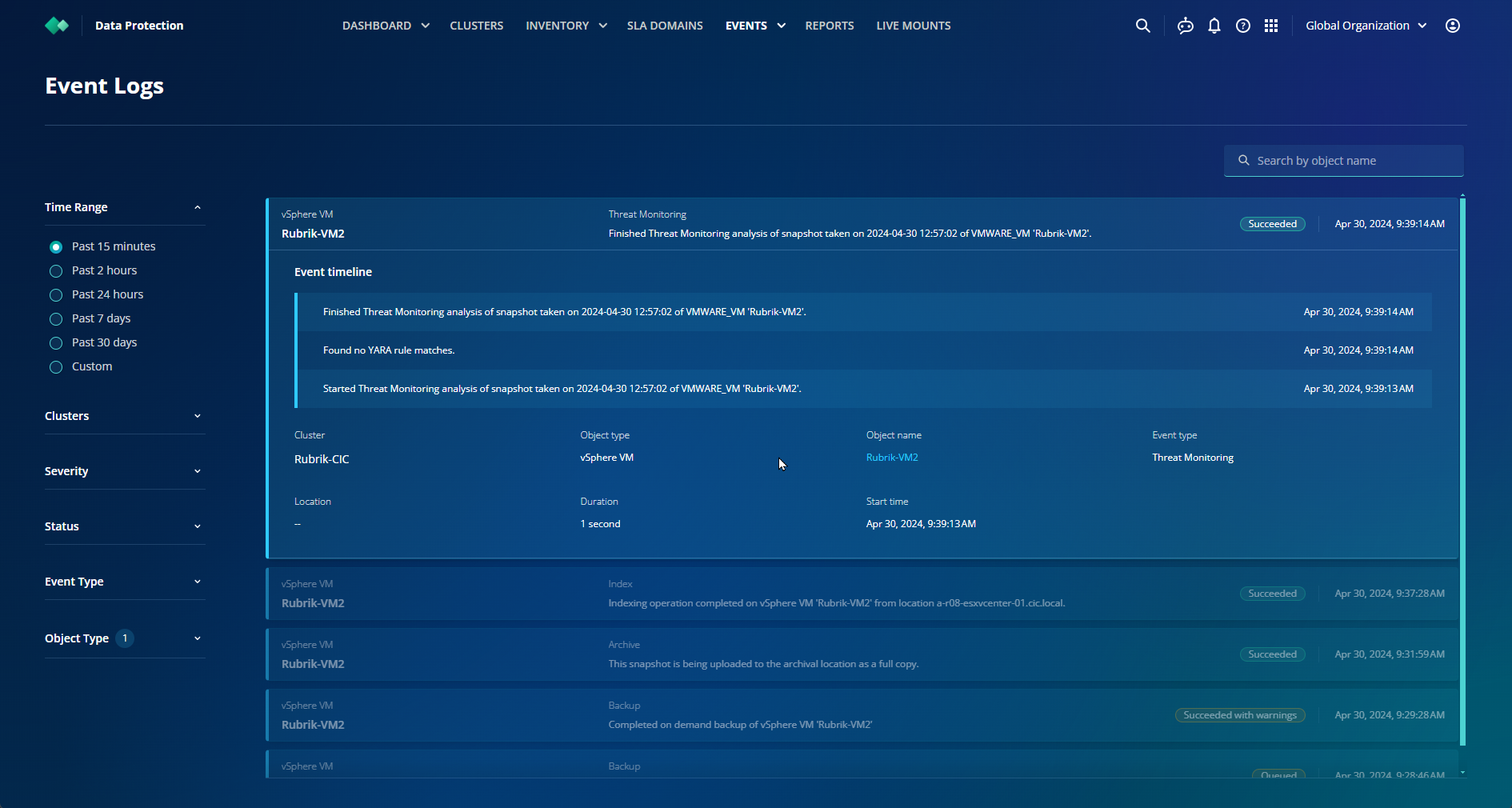1512x808 pixels.
Task: Go to the SLA Domains page
Action: pos(665,26)
